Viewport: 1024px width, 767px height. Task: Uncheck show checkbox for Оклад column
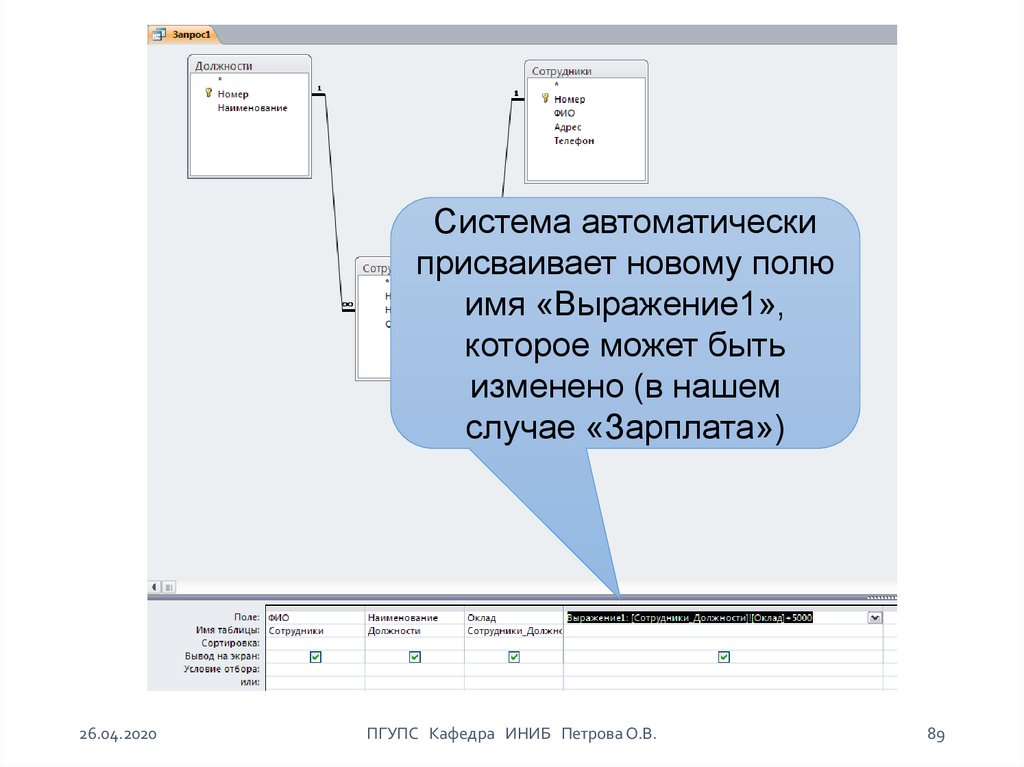(513, 657)
